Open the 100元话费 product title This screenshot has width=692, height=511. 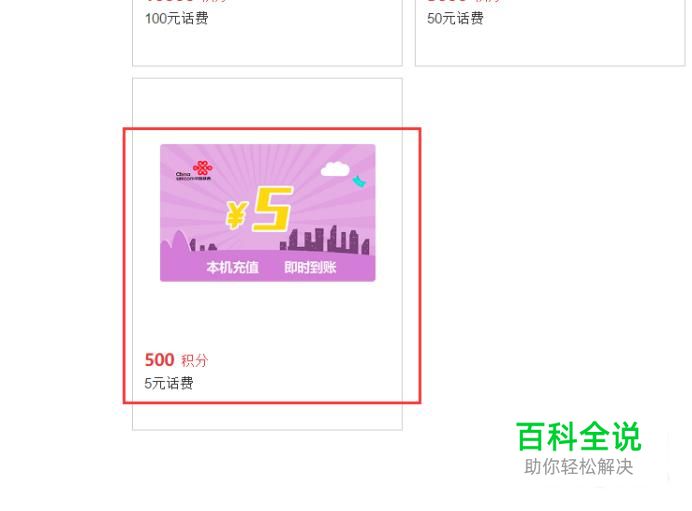click(177, 19)
